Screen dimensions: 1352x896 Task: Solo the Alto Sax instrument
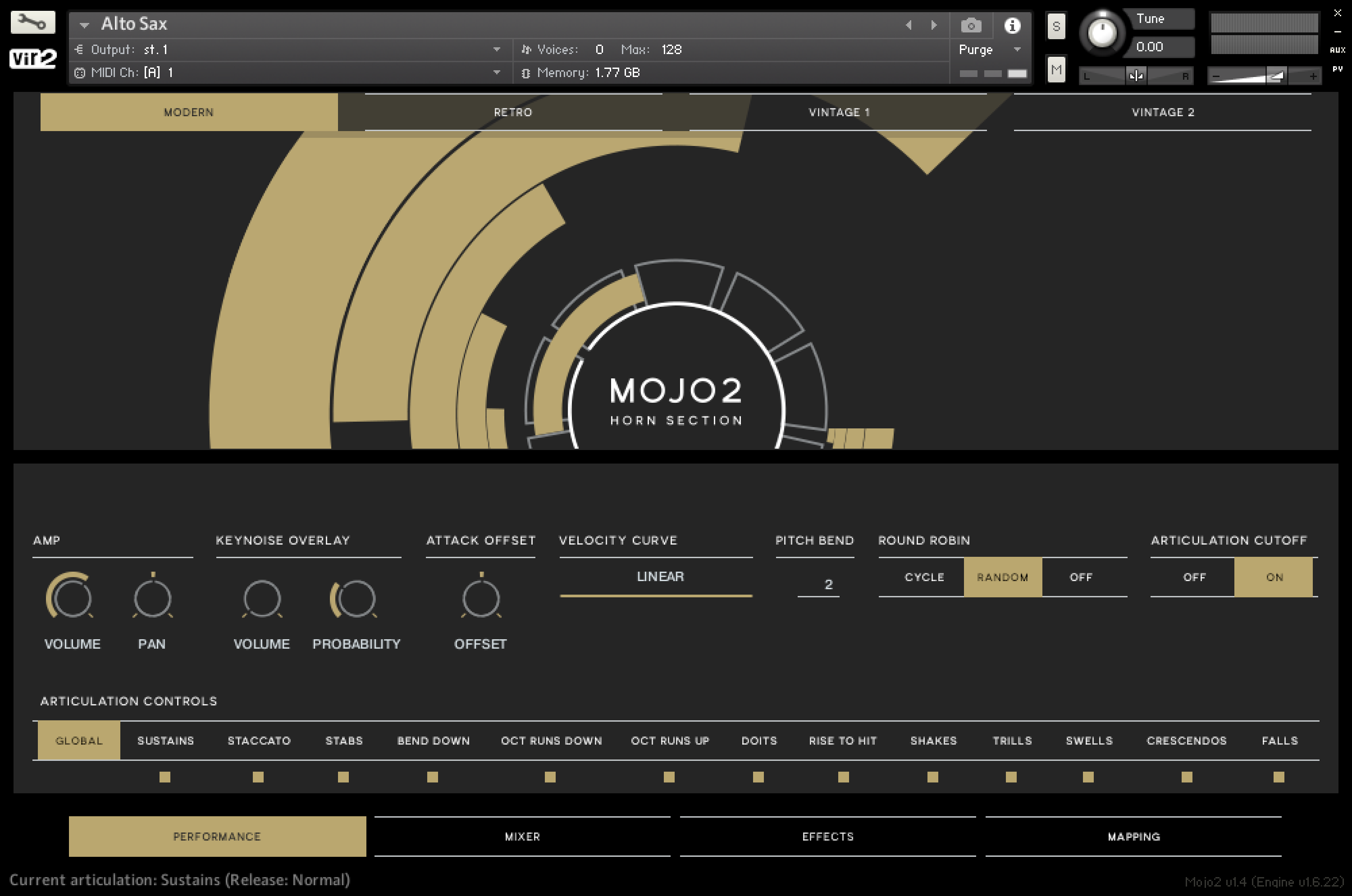coord(1056,25)
